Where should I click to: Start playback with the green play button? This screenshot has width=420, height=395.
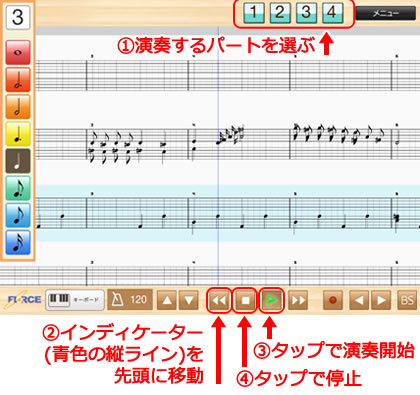[x=272, y=300]
